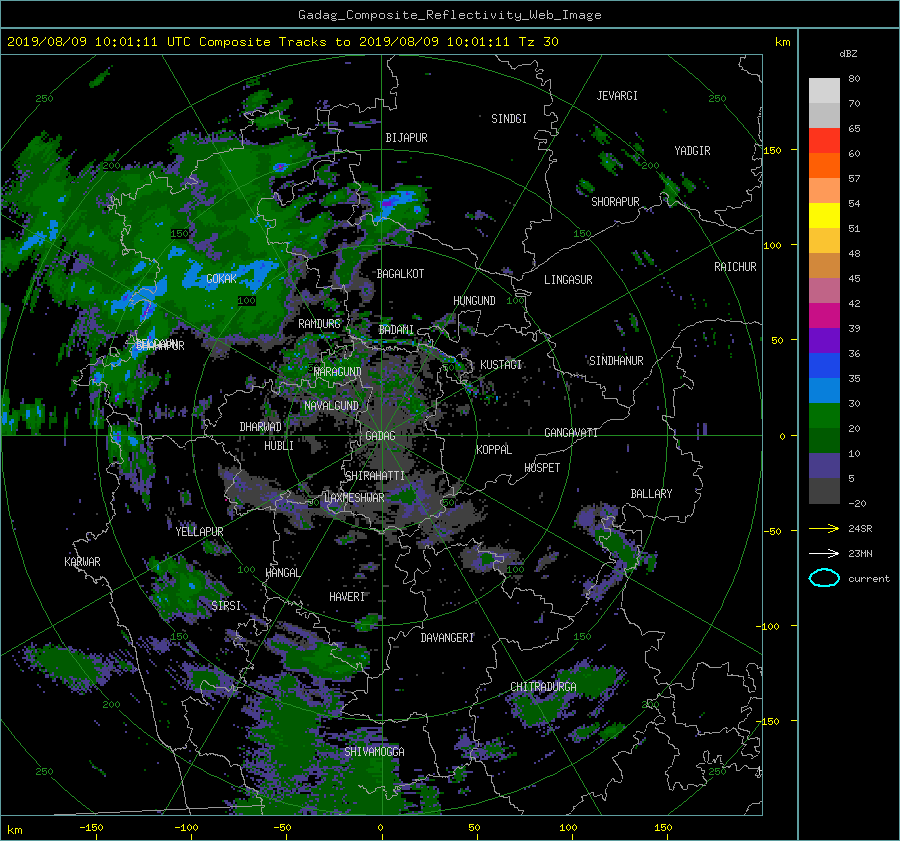
Task: Click the LAXMESHWAR city label
Action: [x=354, y=498]
